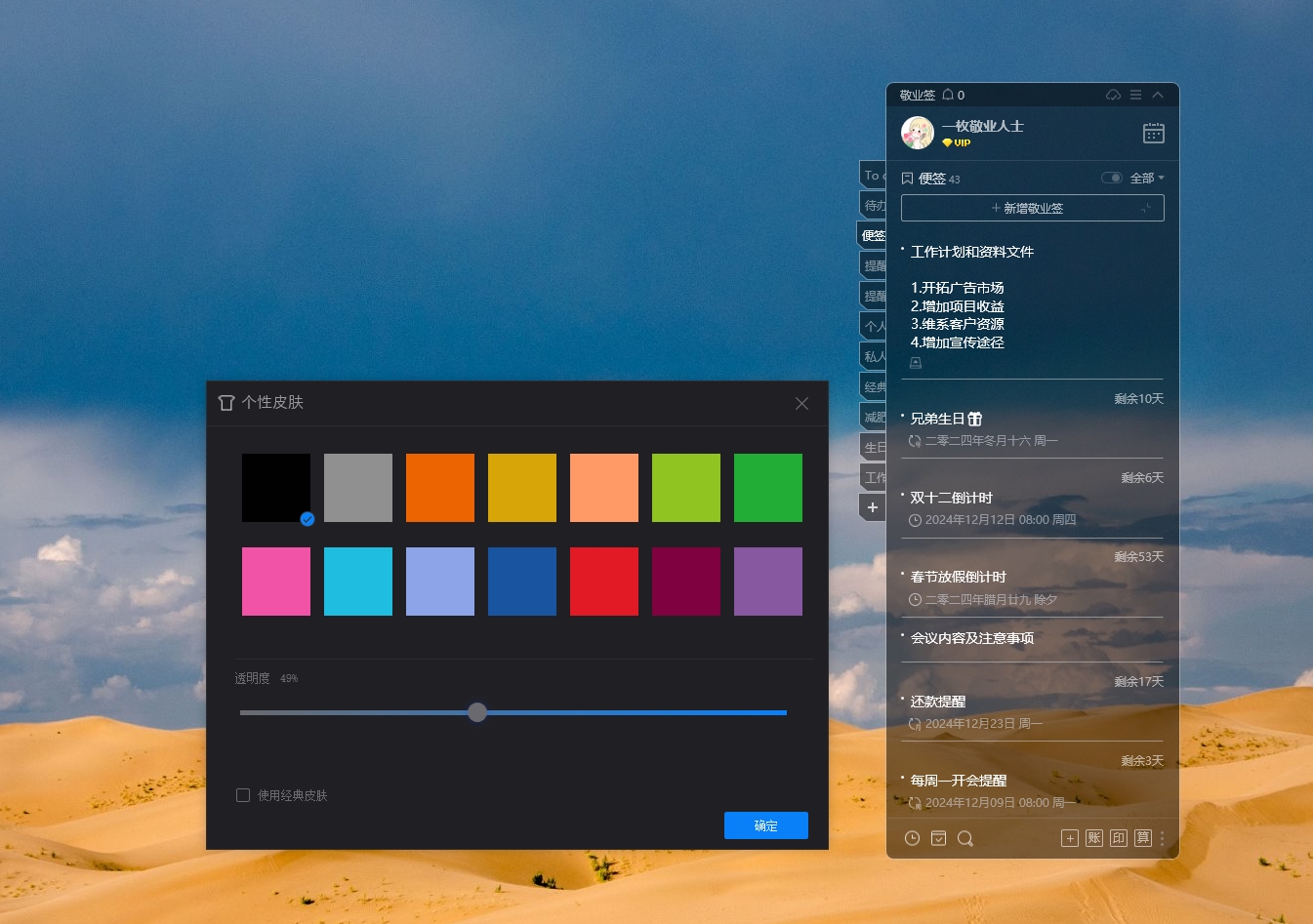
Task: Click the repeat icon under 还款提醒
Action: pos(915,724)
